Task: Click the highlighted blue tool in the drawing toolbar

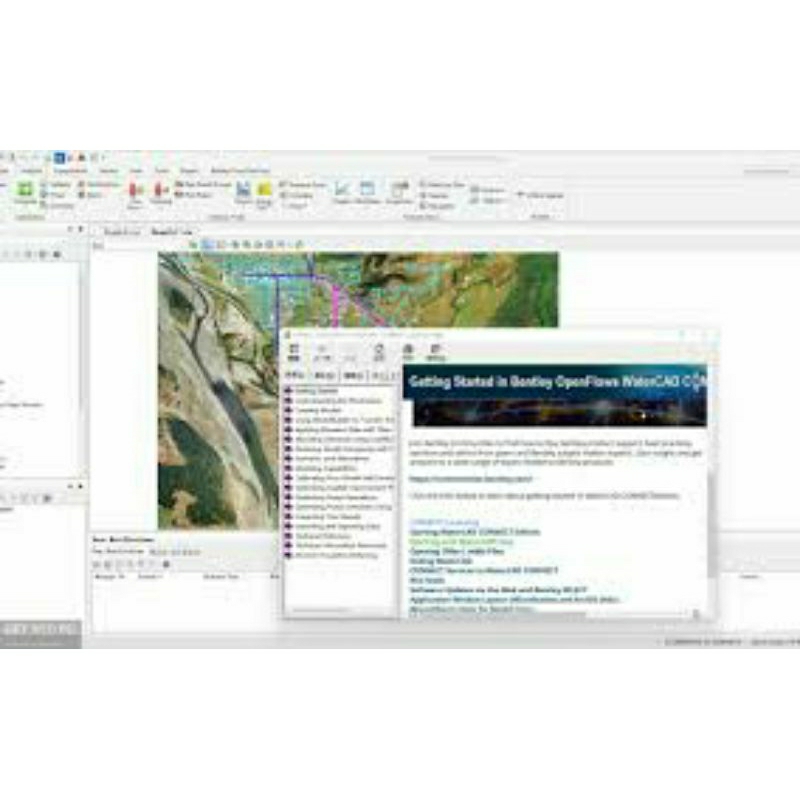Action: [x=208, y=244]
